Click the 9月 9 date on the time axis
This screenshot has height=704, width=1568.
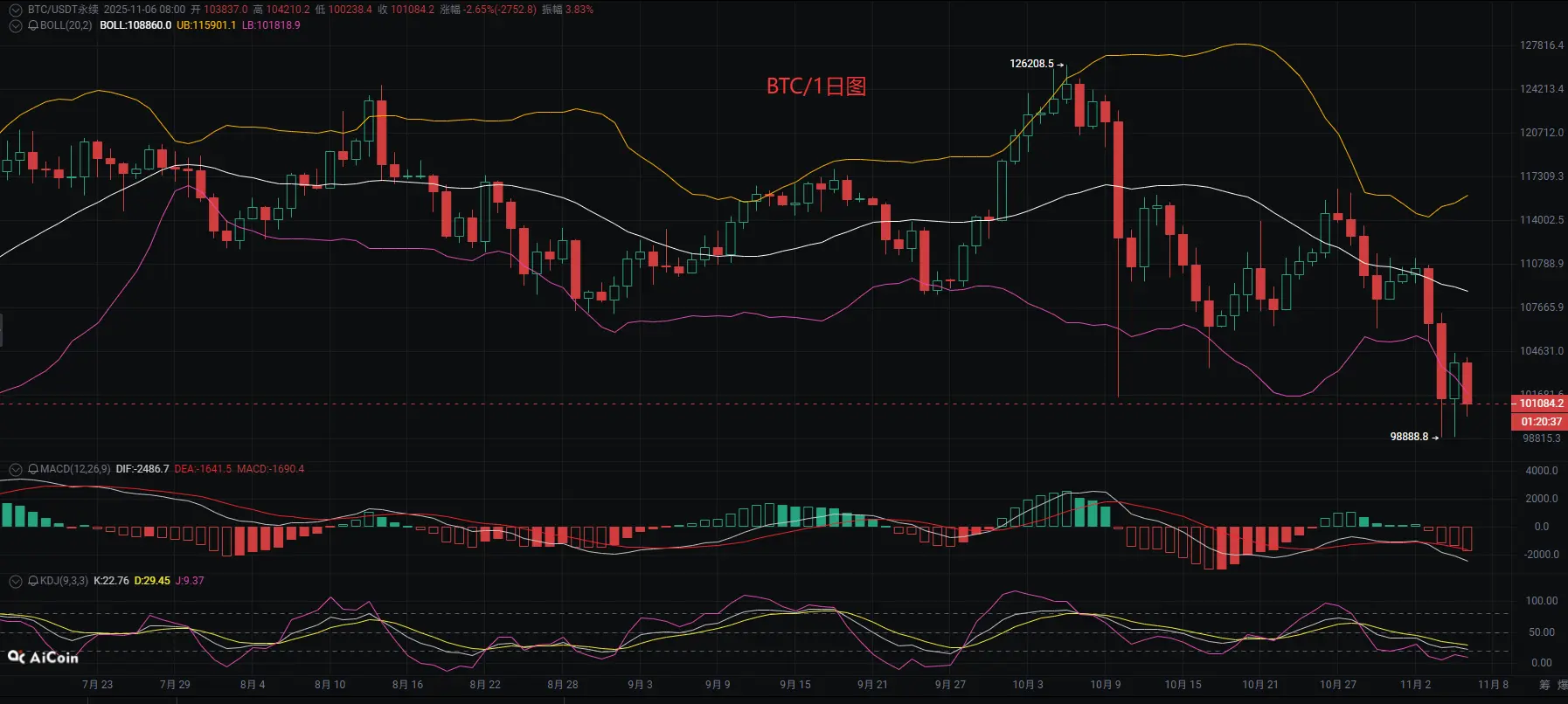point(718,685)
